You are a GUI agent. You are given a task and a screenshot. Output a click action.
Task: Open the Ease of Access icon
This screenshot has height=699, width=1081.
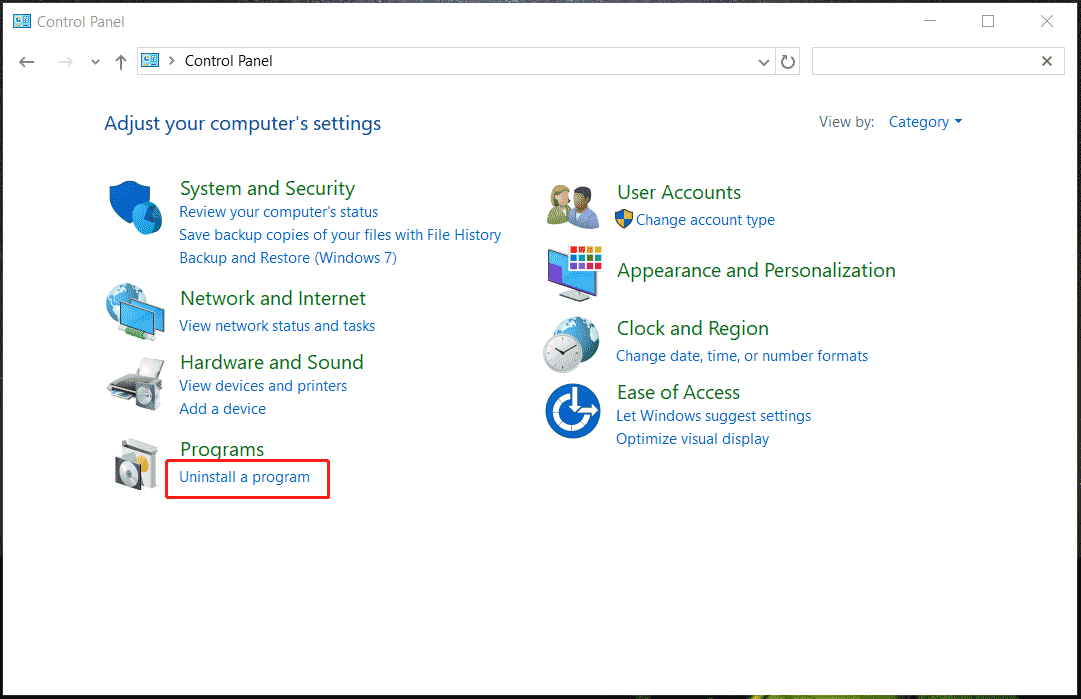pos(572,410)
